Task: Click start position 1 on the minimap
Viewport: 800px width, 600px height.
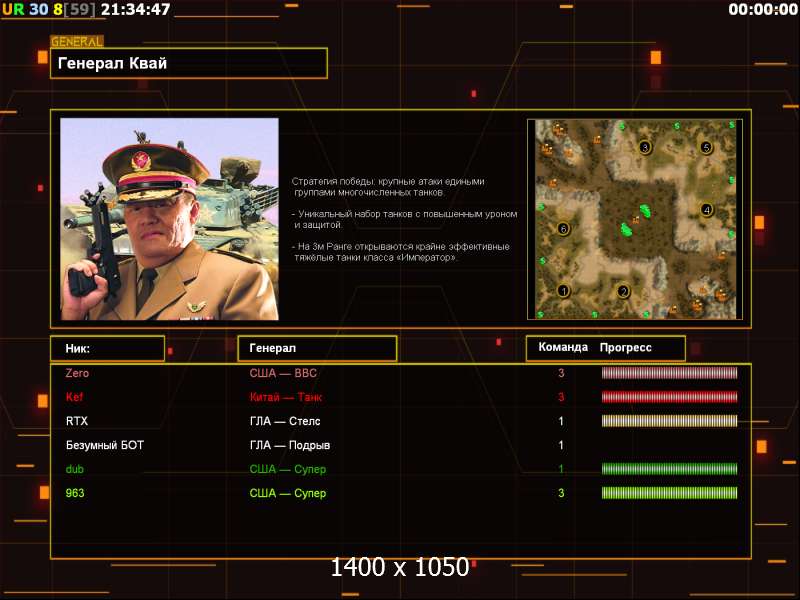Action: click(563, 291)
